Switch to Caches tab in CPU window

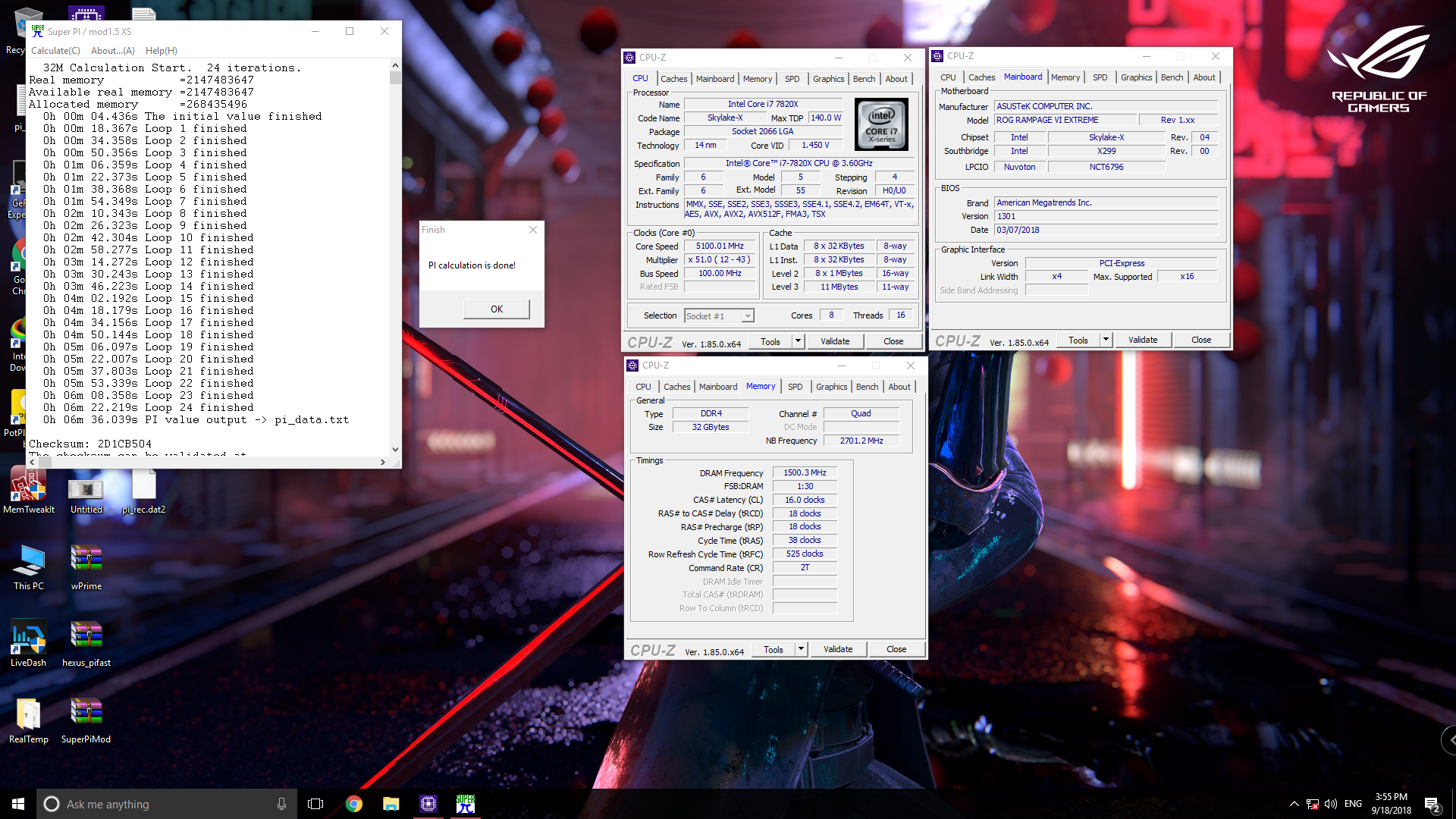(673, 79)
